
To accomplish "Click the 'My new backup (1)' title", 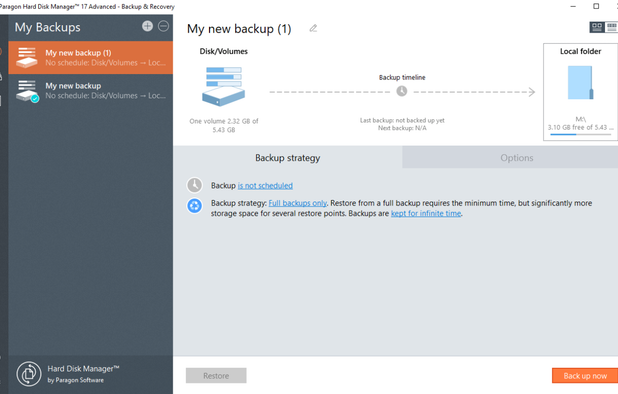I will [239, 29].
